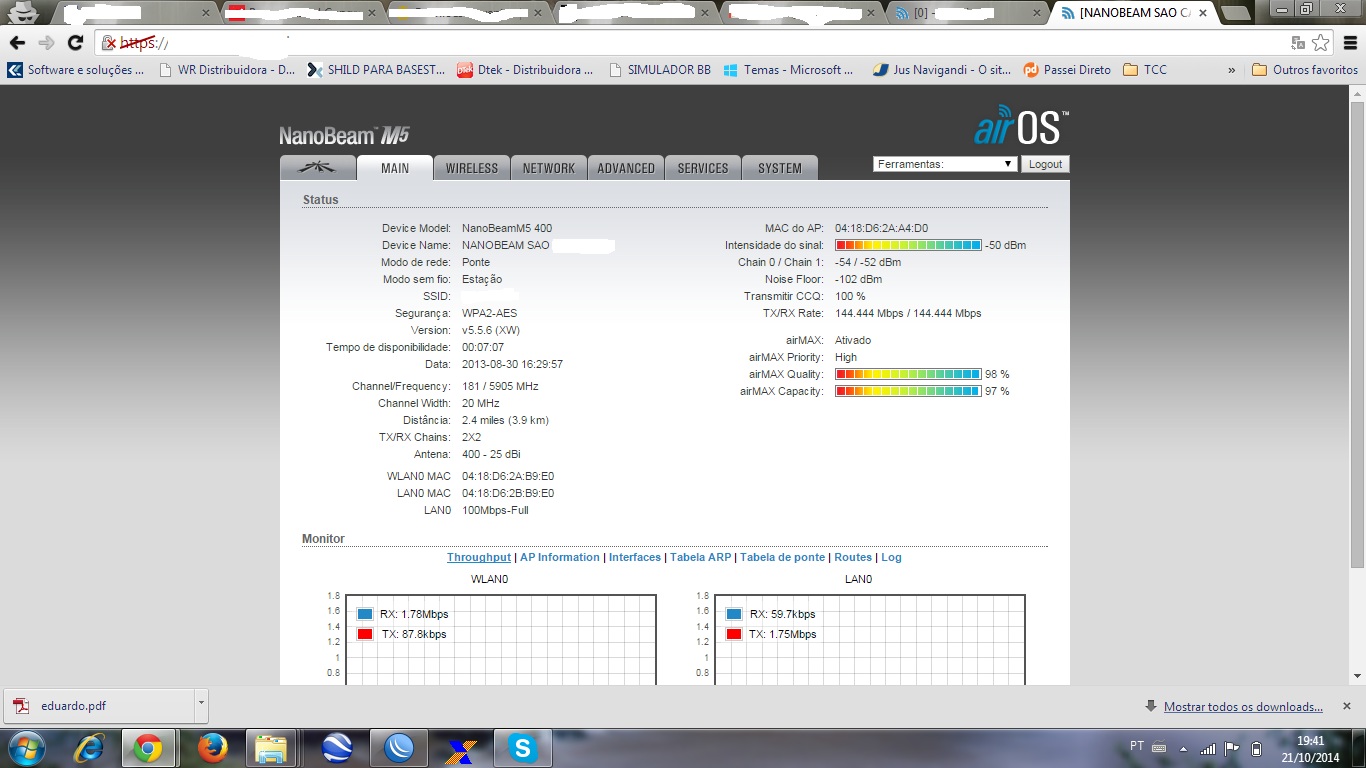The width and height of the screenshot is (1366, 768).
Task: Click the browser forward arrow
Action: coord(46,43)
